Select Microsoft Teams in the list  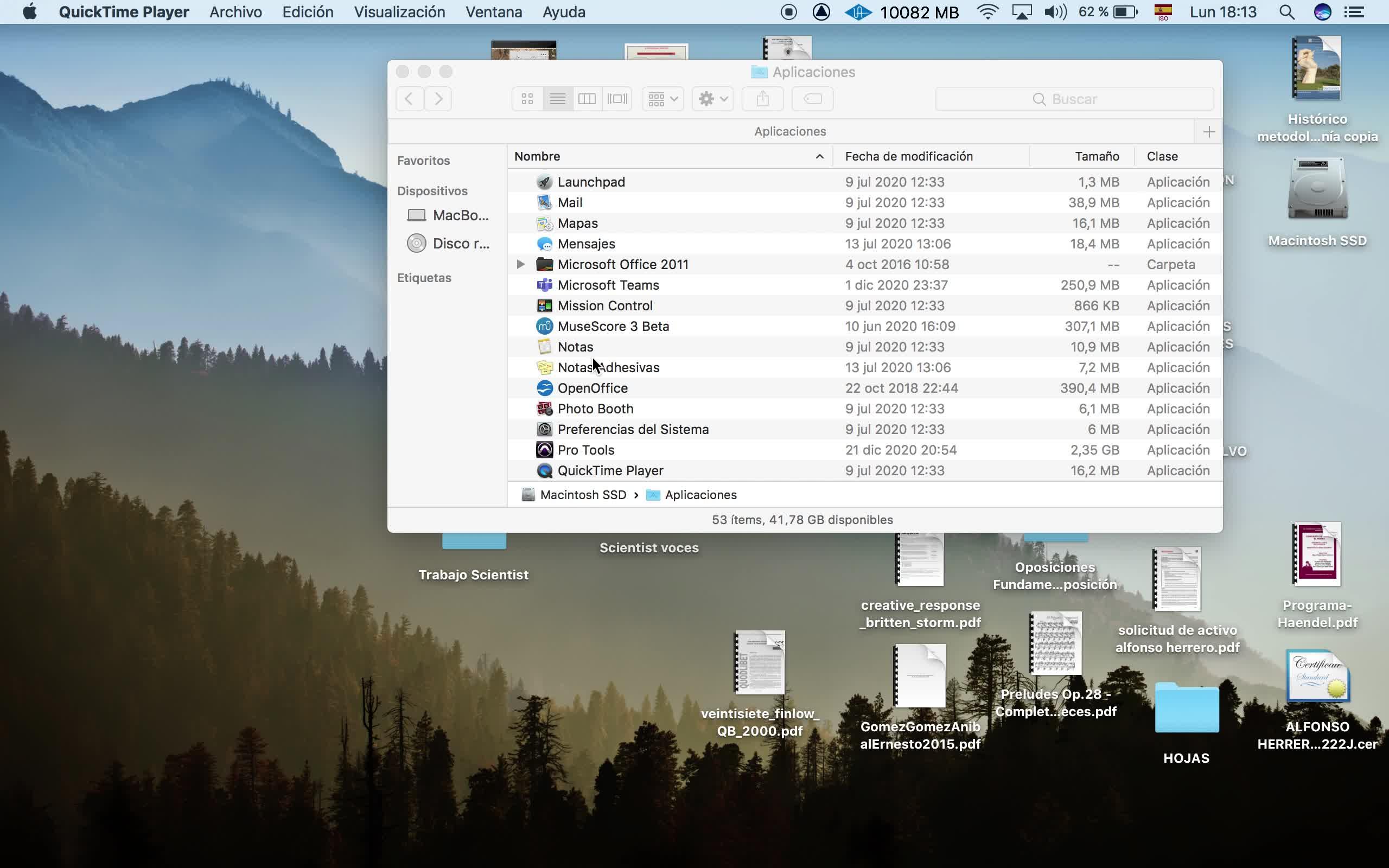[608, 285]
